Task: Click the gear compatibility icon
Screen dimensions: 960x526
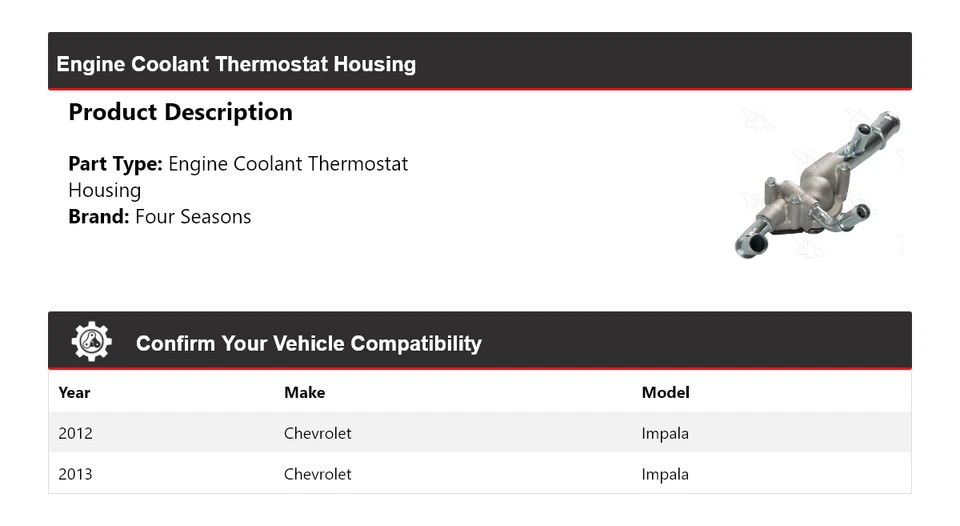Action: pos(91,342)
